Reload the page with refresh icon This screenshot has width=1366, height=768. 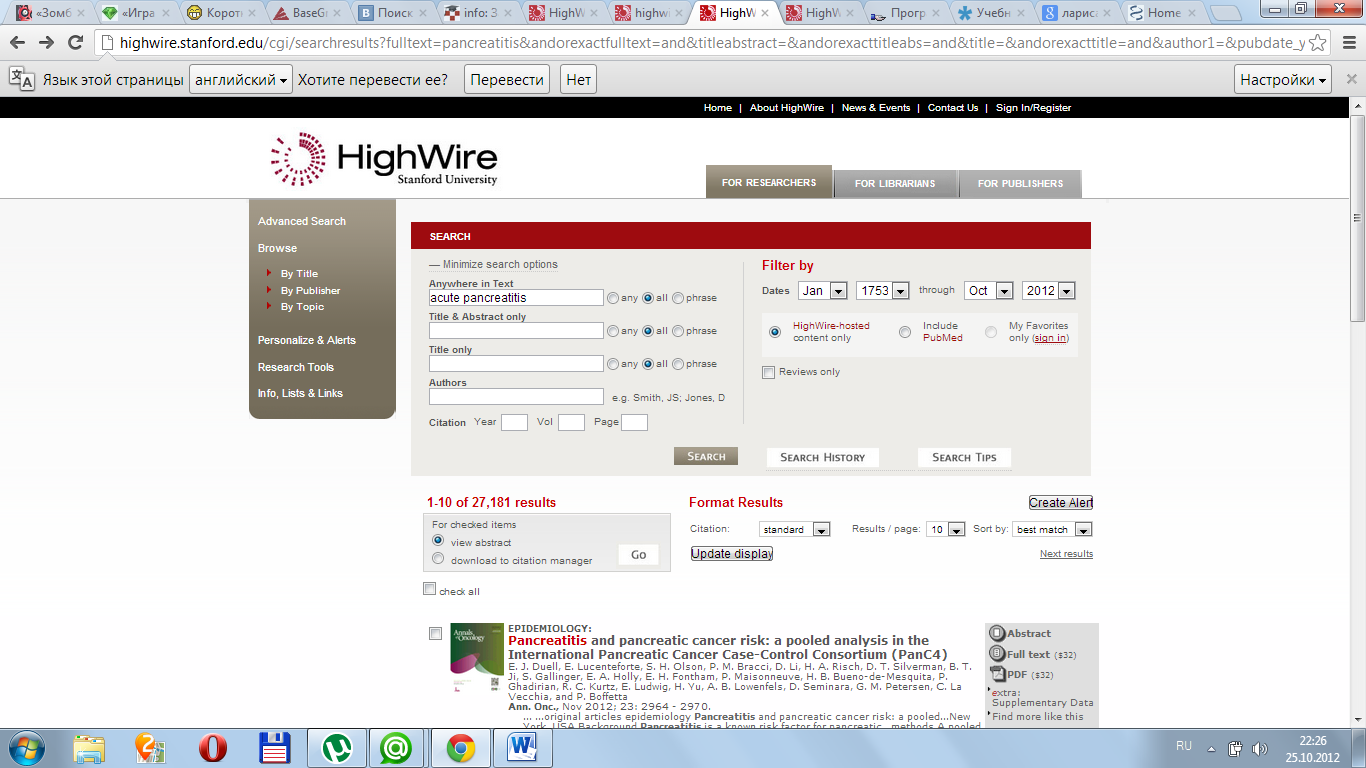point(75,43)
